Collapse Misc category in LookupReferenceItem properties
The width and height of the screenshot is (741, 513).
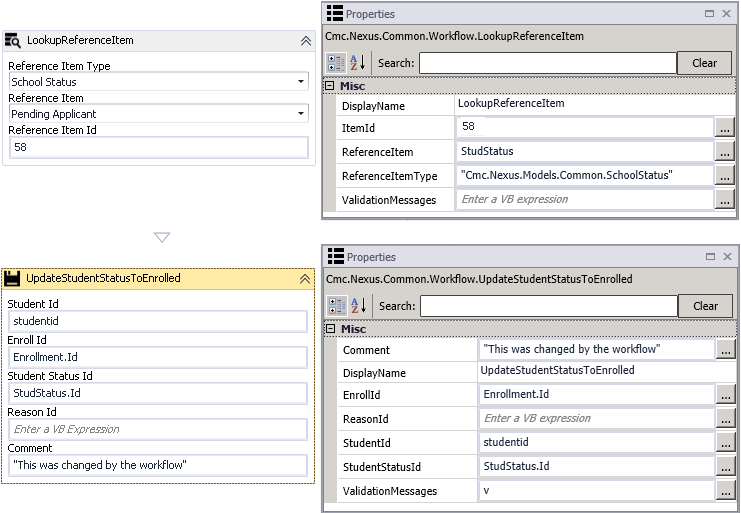coord(330,86)
